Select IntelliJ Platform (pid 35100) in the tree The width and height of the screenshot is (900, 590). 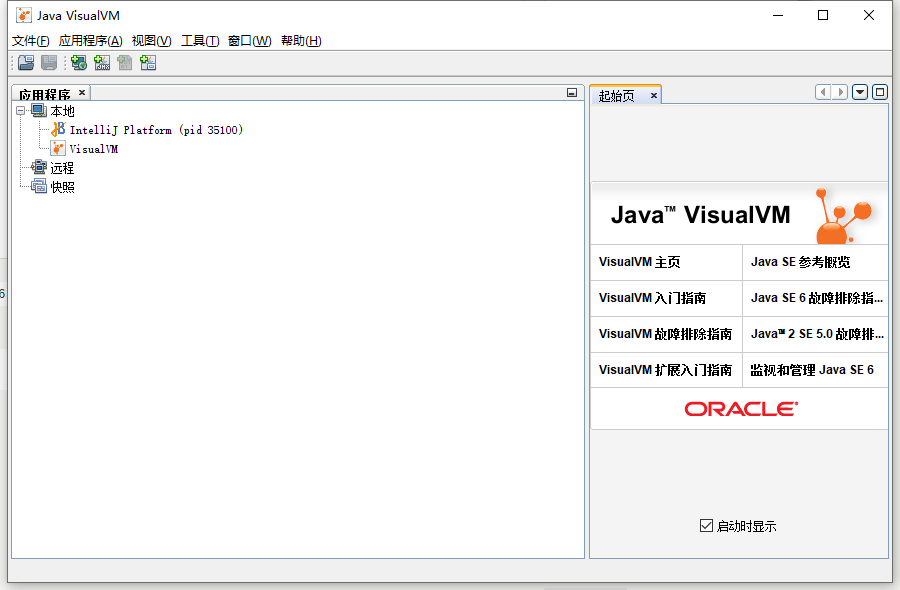tap(156, 130)
